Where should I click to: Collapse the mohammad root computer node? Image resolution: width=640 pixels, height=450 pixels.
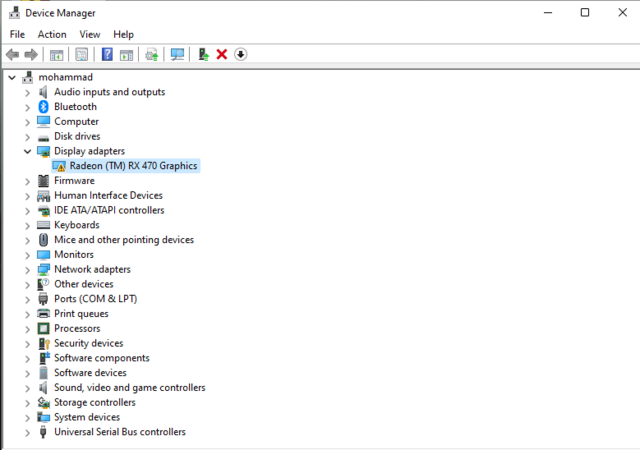[12, 77]
